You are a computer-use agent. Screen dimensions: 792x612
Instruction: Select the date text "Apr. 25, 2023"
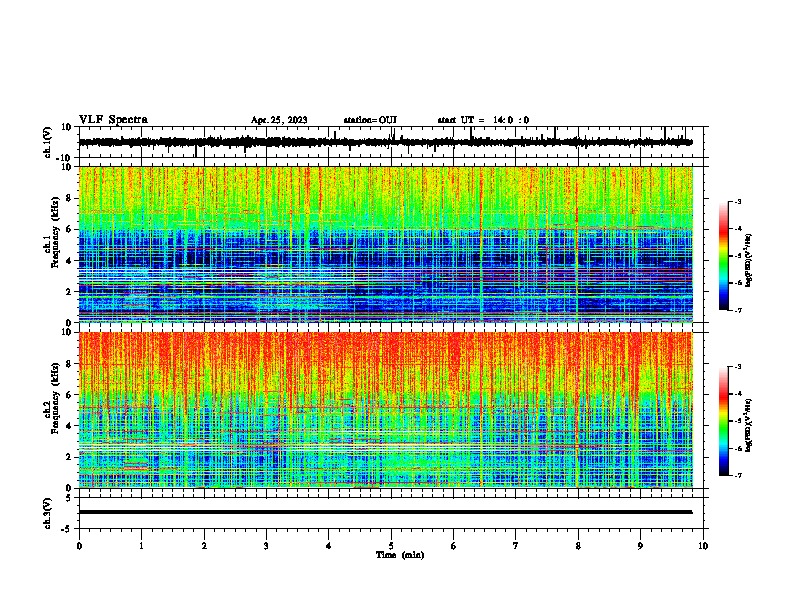(x=279, y=120)
